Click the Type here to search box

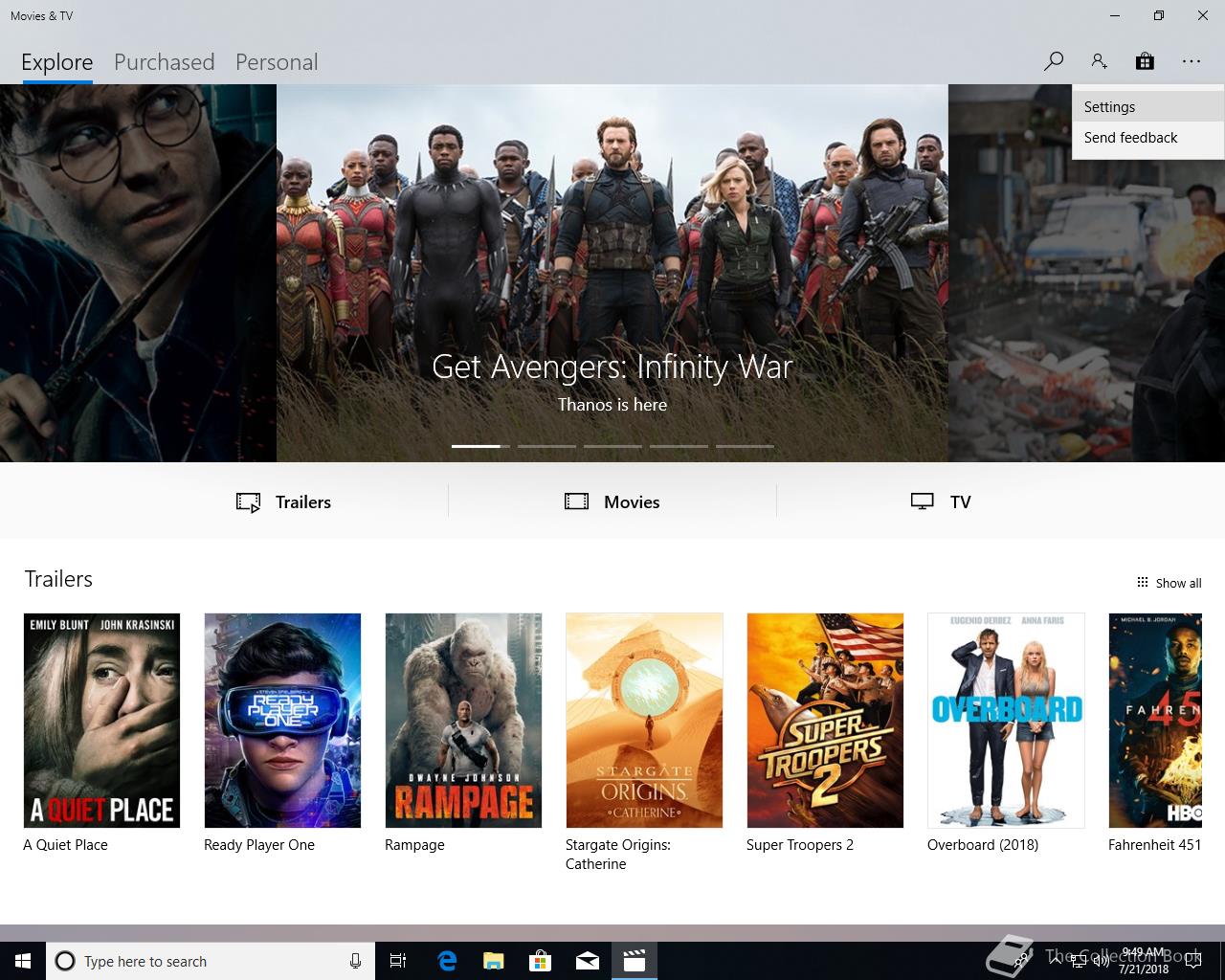211,961
